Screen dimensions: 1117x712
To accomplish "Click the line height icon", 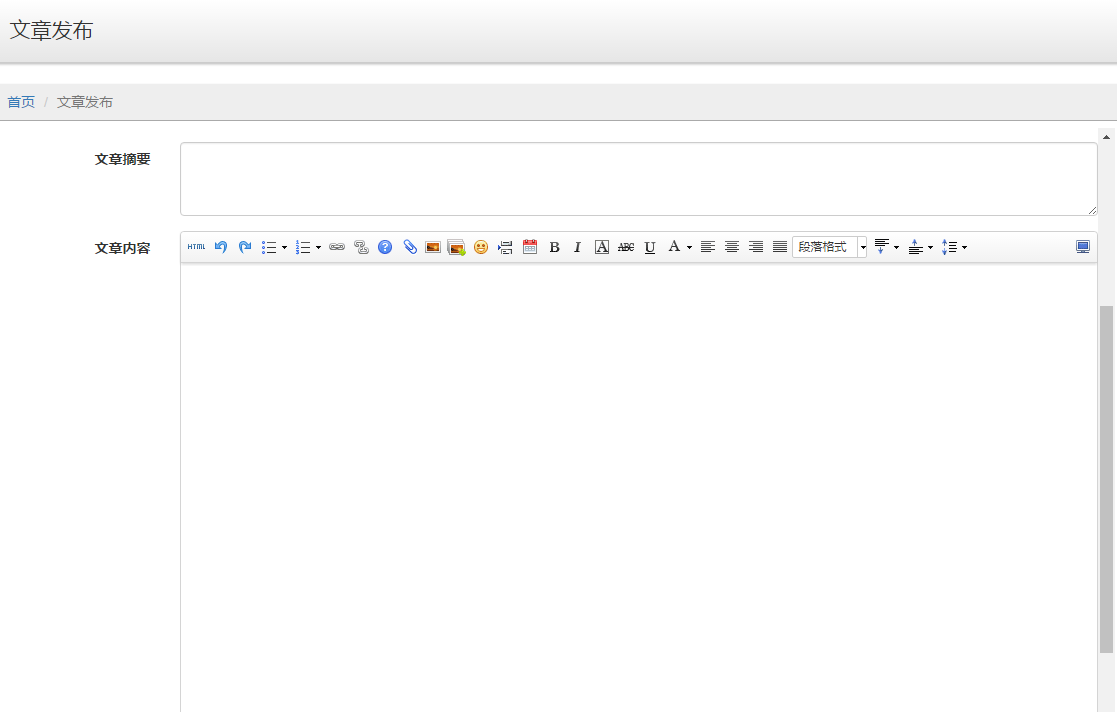I will [950, 247].
